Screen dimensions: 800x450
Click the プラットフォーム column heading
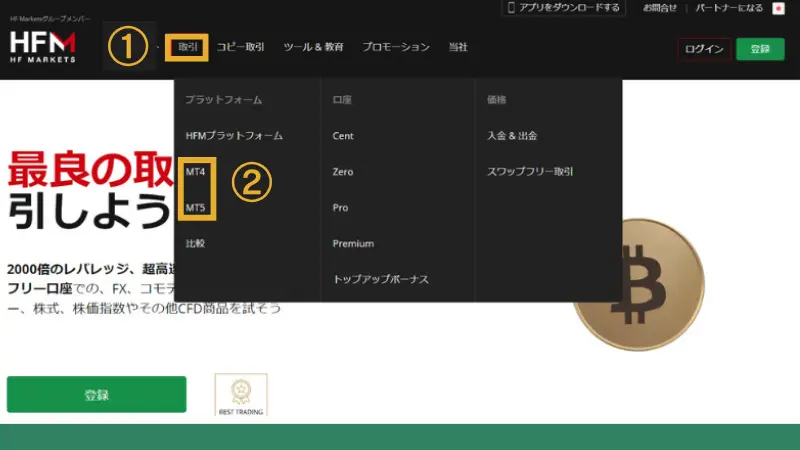[x=223, y=99]
